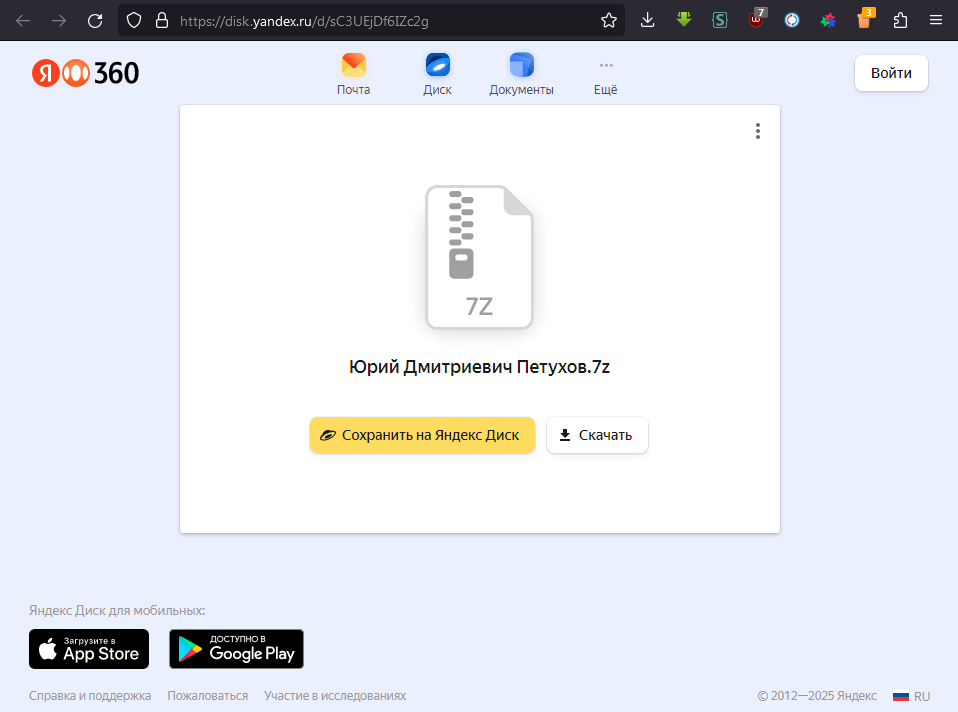This screenshot has height=712, width=958.
Task: Show site security padlock info
Action: [x=162, y=21]
